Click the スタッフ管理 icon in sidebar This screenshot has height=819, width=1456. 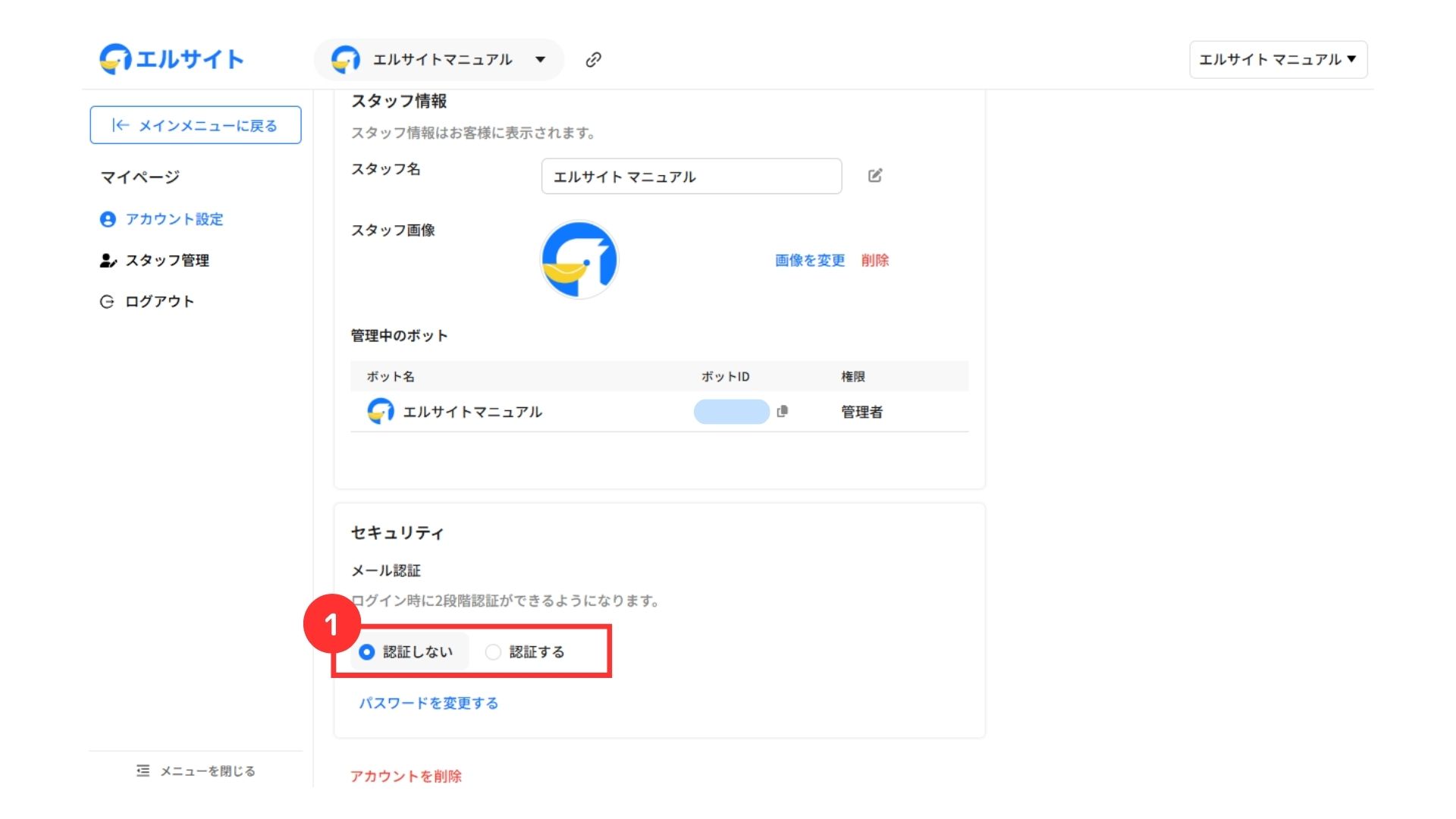pyautogui.click(x=108, y=261)
